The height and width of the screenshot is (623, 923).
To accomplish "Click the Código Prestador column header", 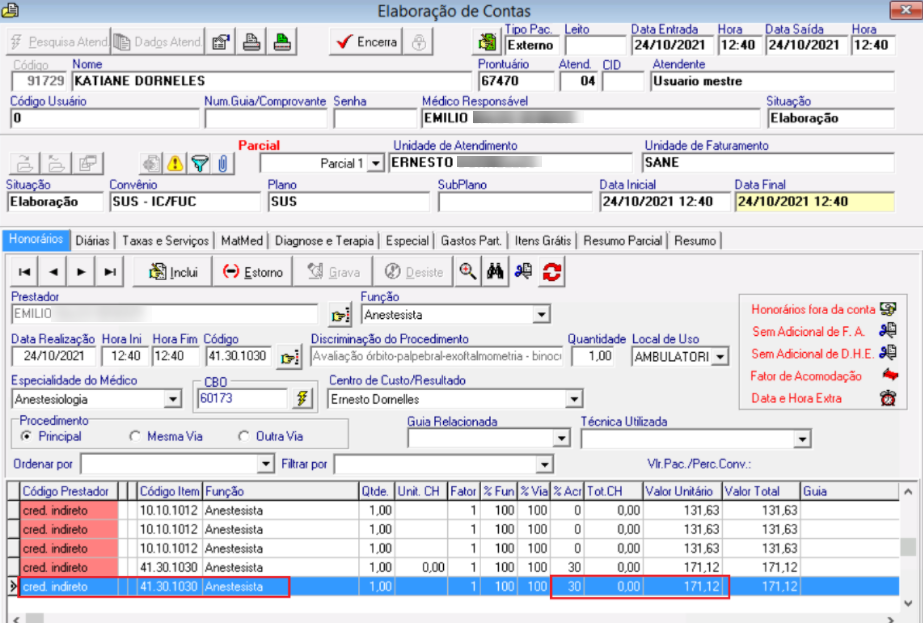I will coord(68,491).
